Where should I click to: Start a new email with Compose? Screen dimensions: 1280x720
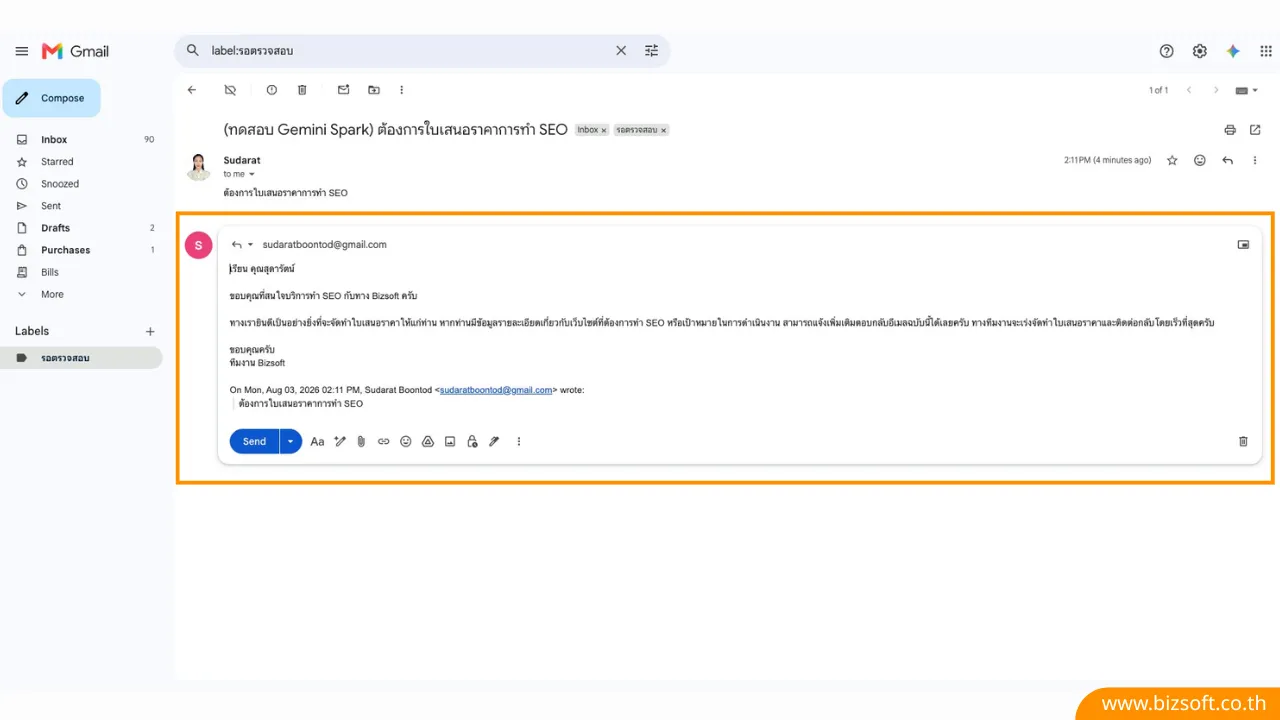point(52,98)
